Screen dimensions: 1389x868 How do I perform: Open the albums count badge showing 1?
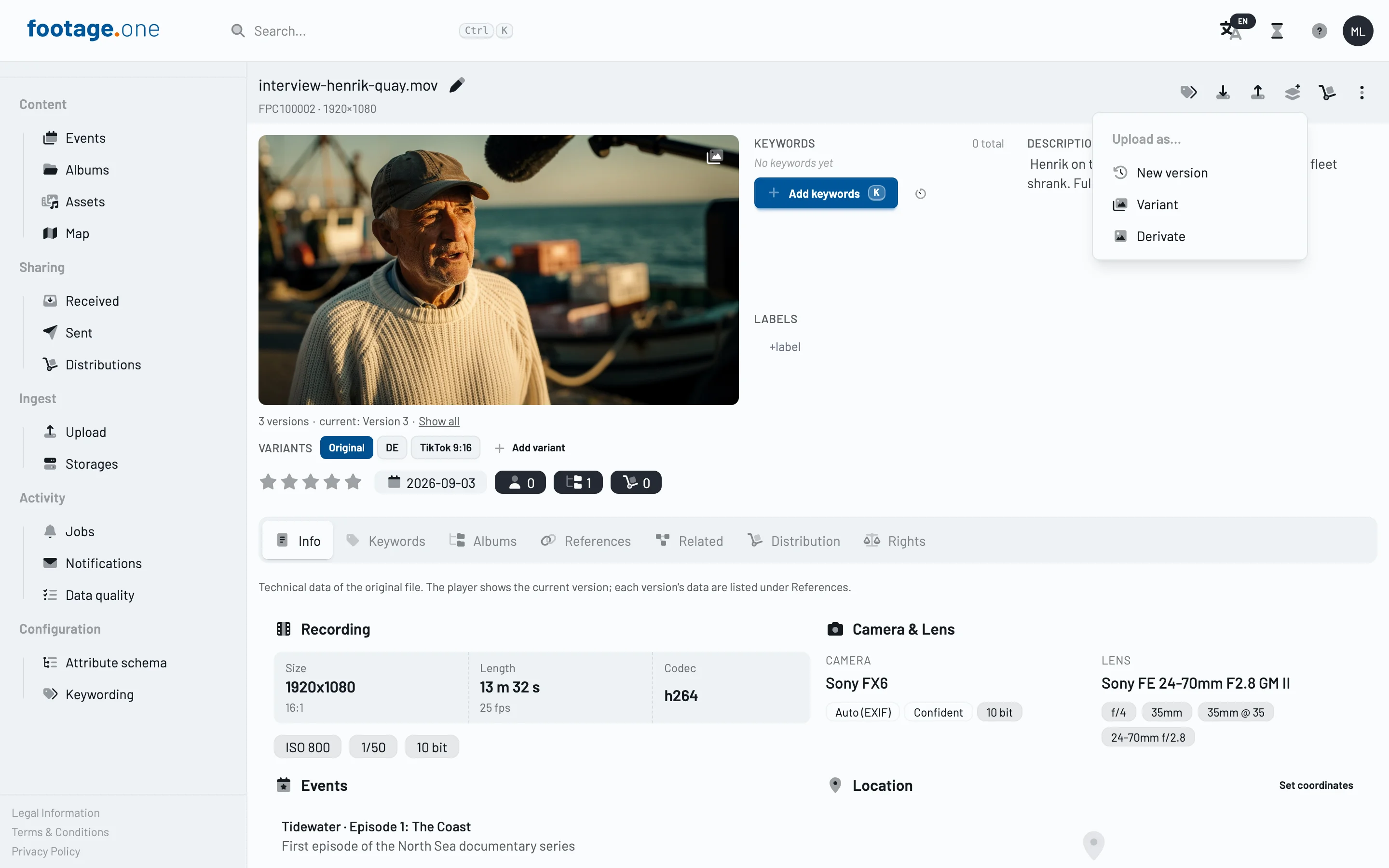coord(578,483)
